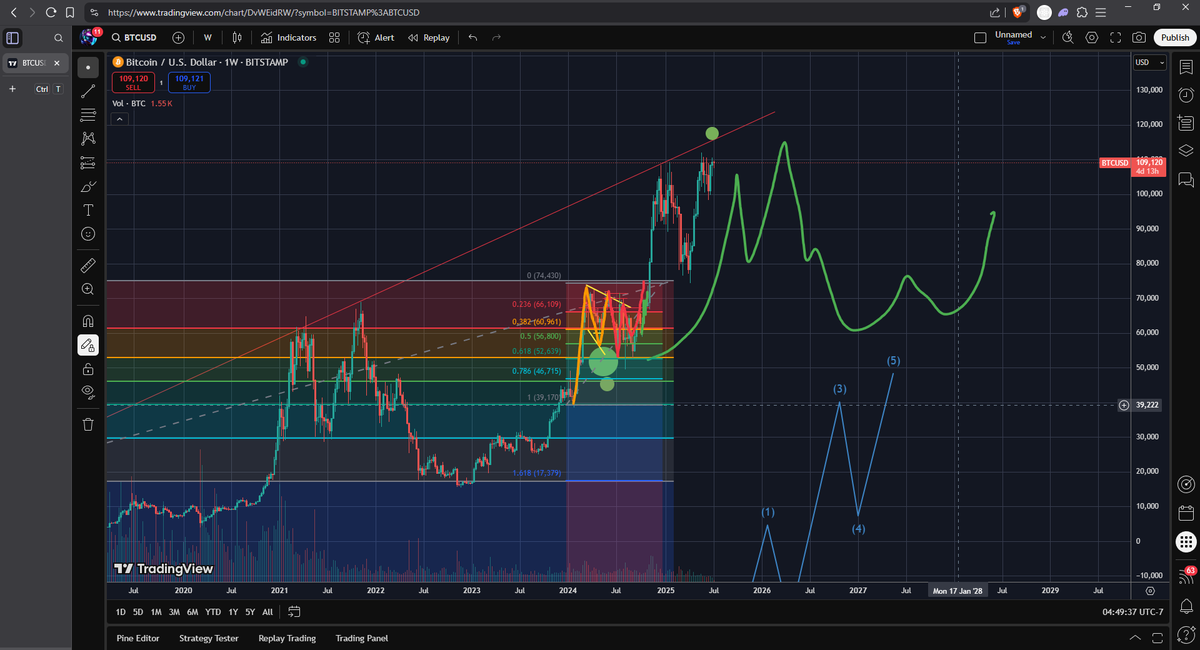Start bar Replay mode
Viewport: 1200px width, 650px height.
pos(429,37)
